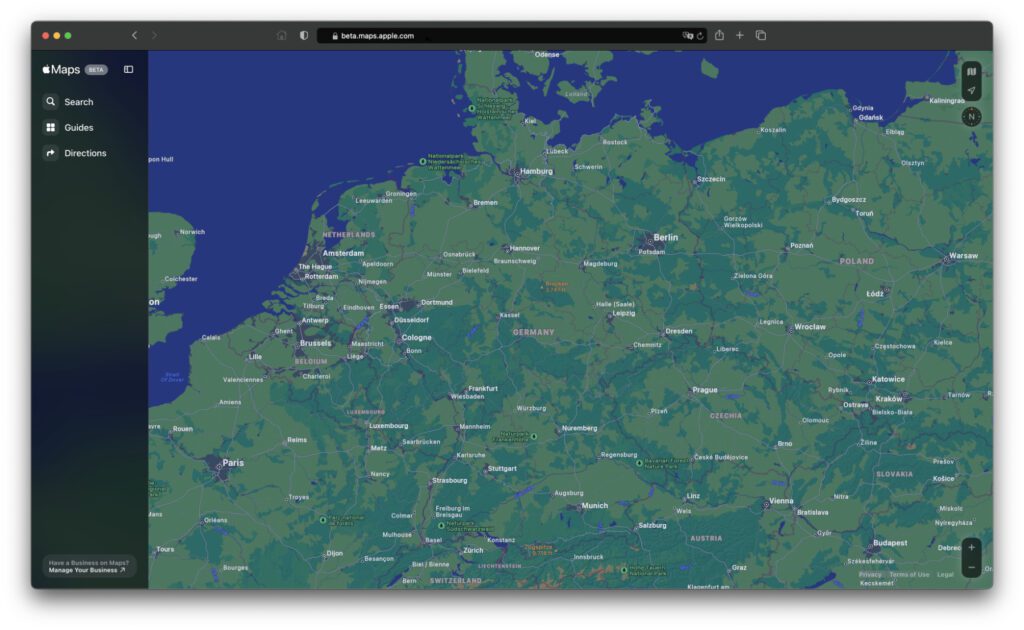Toggle the privacy shield in the address bar
Image resolution: width=1024 pixels, height=630 pixels.
coord(303,34)
